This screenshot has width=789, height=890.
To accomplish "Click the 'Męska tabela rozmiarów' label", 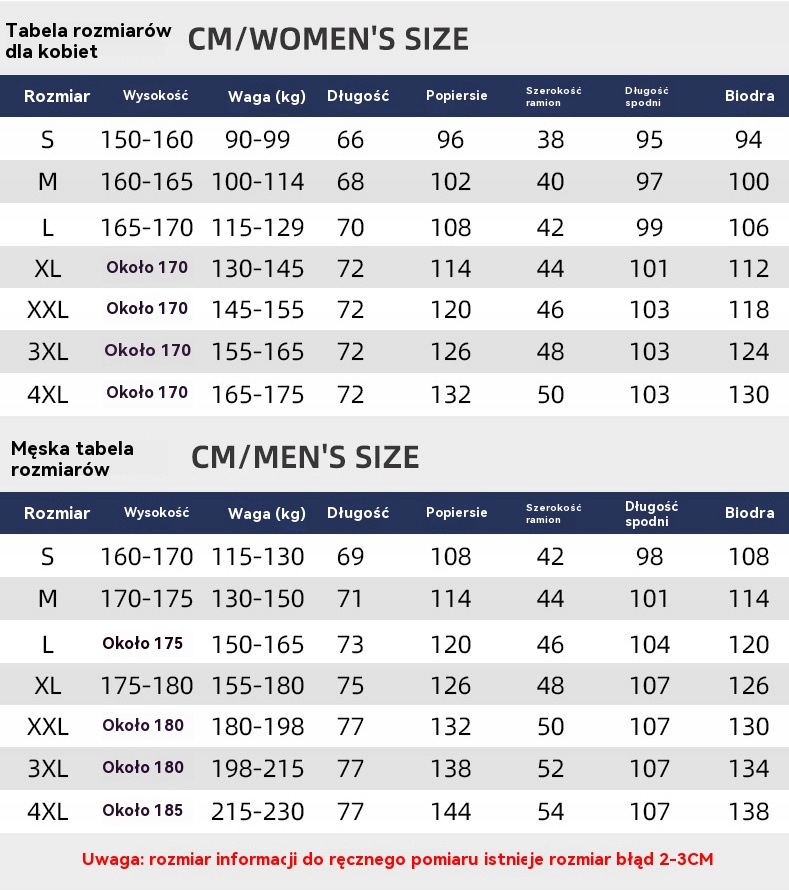I will point(72,459).
